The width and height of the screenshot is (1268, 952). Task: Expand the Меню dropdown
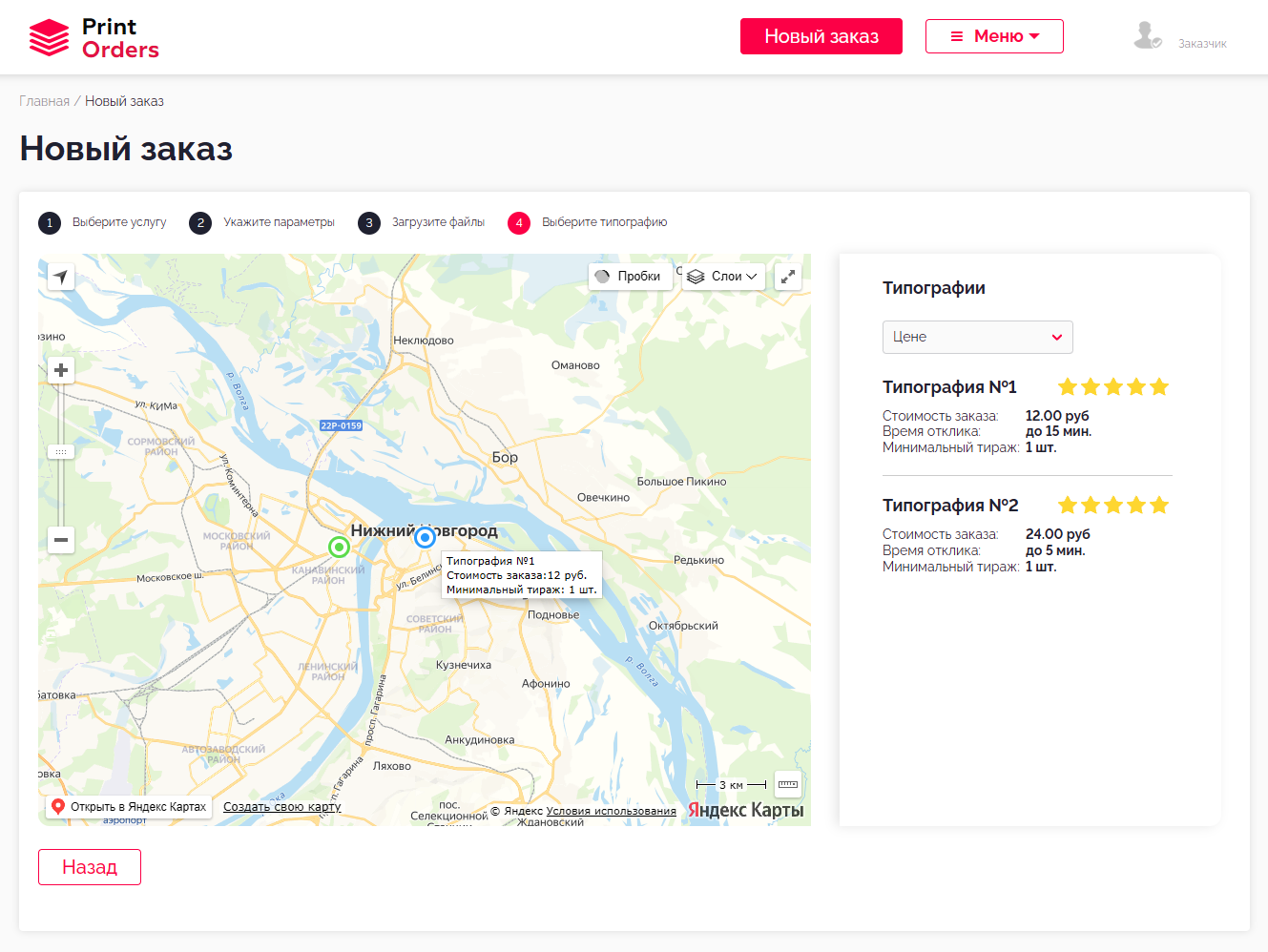coord(994,36)
